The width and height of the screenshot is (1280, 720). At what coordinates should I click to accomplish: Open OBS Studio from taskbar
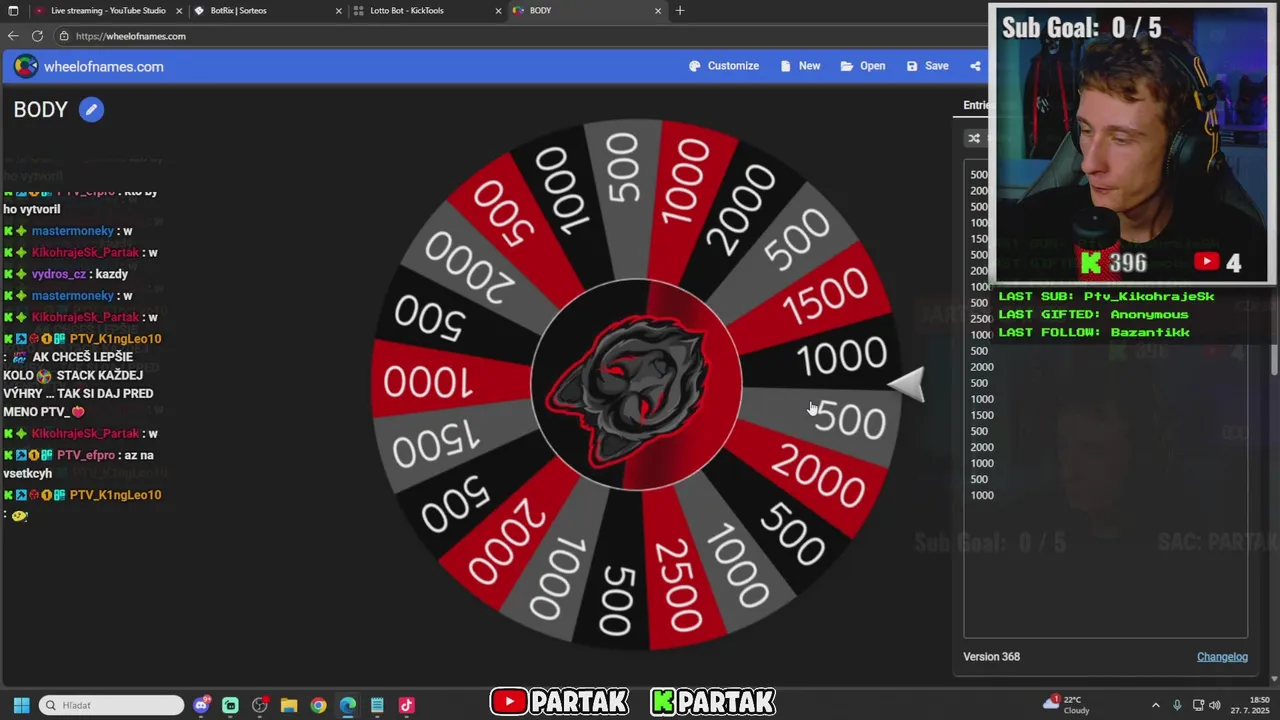tap(260, 705)
